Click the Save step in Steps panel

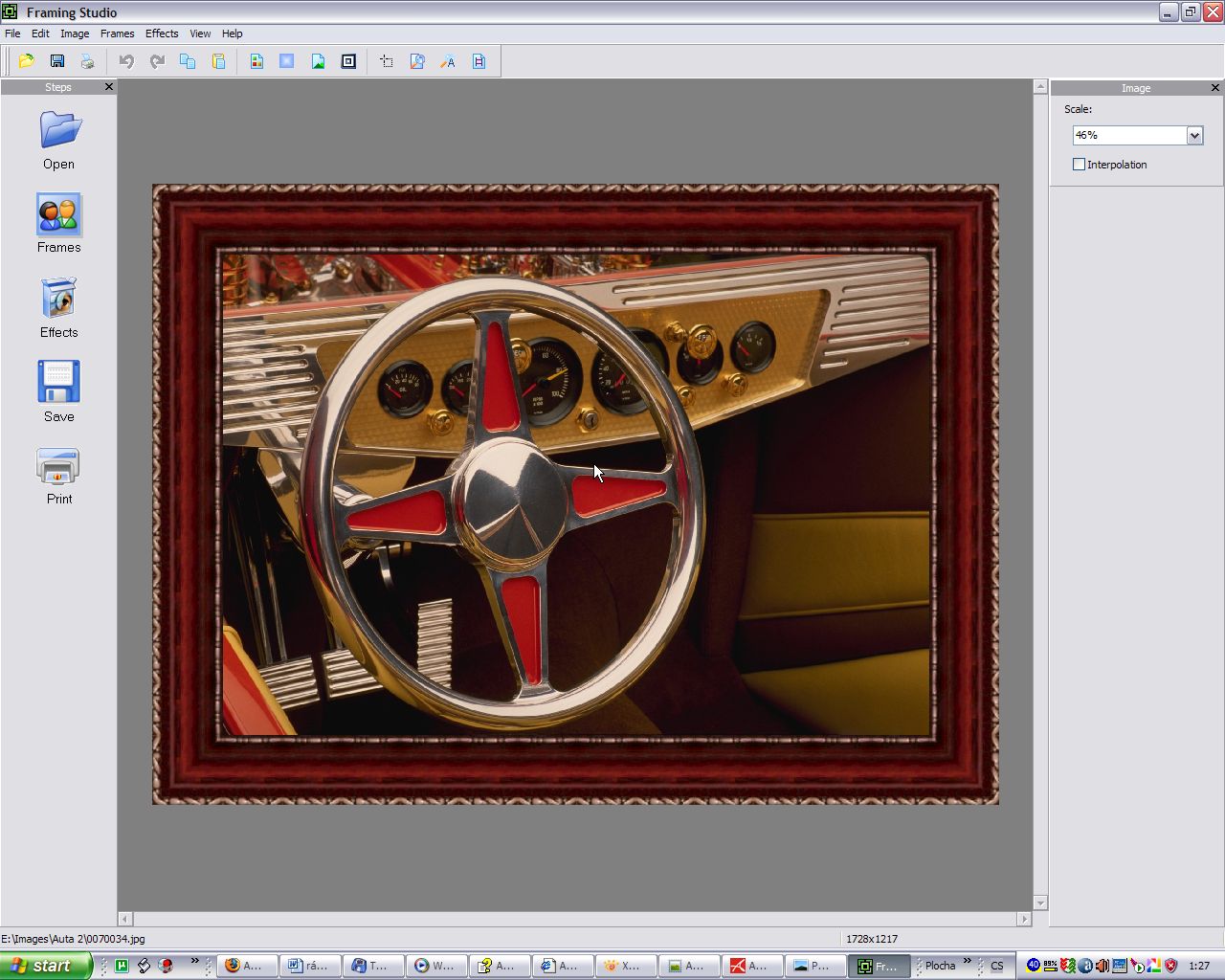58,391
